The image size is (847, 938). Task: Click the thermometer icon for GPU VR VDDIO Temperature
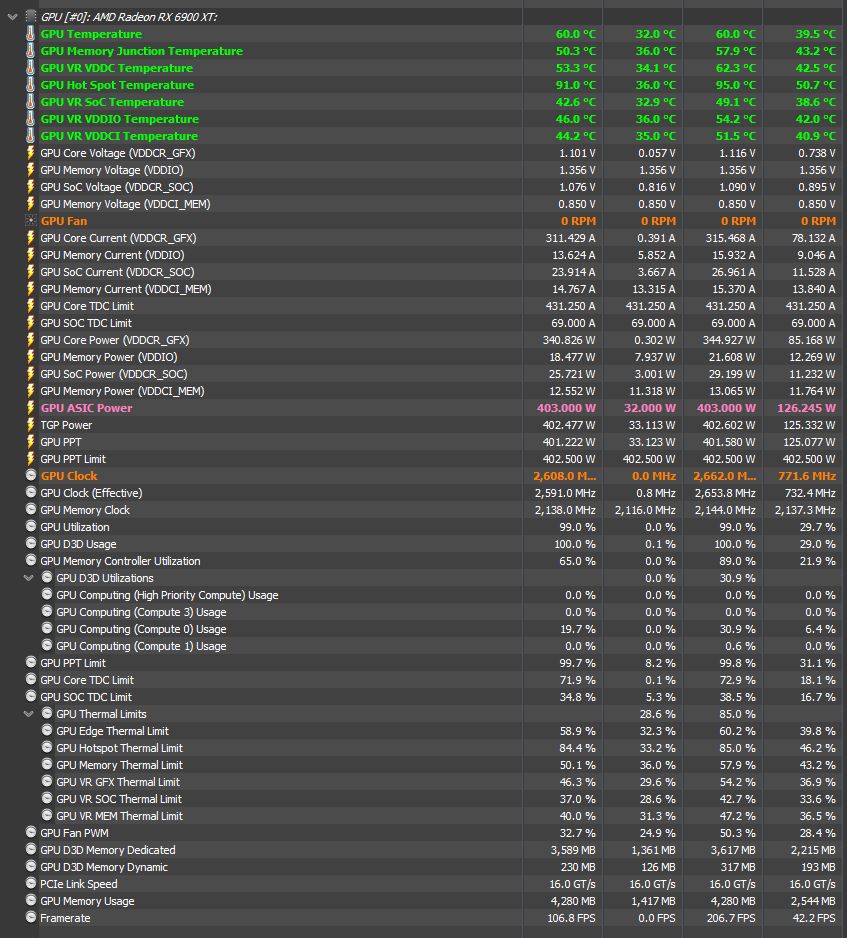point(31,119)
